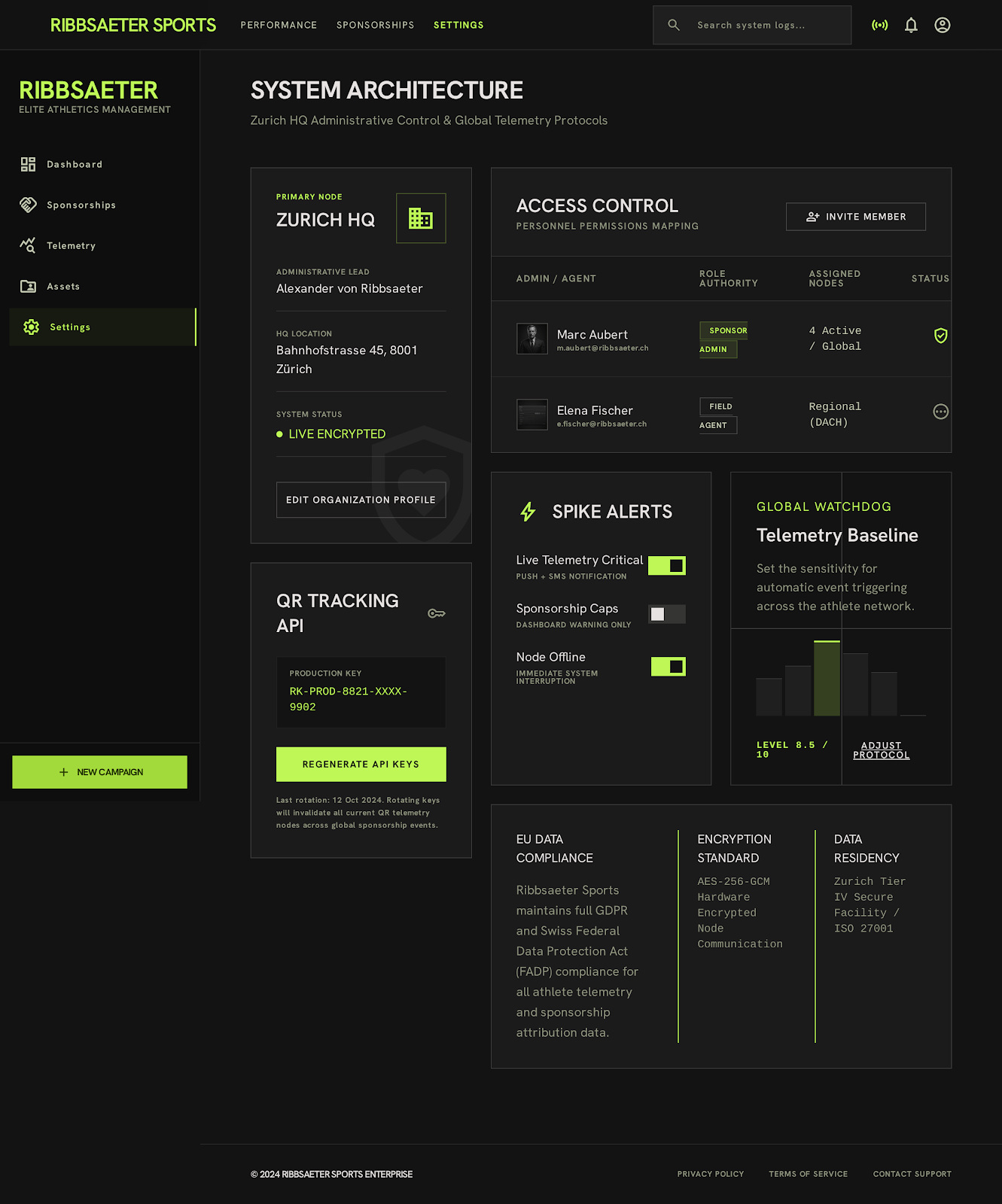Click Regenerate API Keys button
This screenshot has height=1204, width=1002.
point(361,765)
